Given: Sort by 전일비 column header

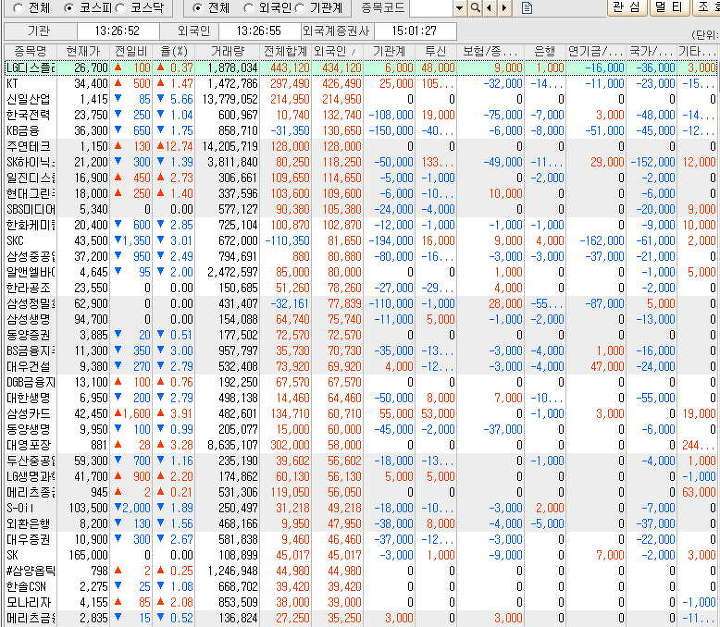Looking at the screenshot, I should (131, 51).
